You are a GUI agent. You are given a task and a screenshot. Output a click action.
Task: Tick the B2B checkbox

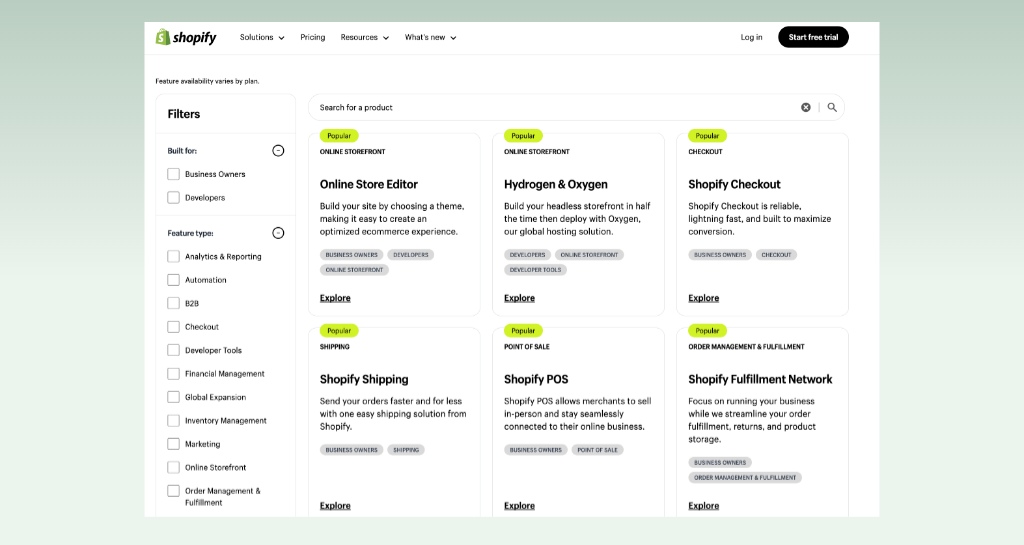[x=173, y=304]
